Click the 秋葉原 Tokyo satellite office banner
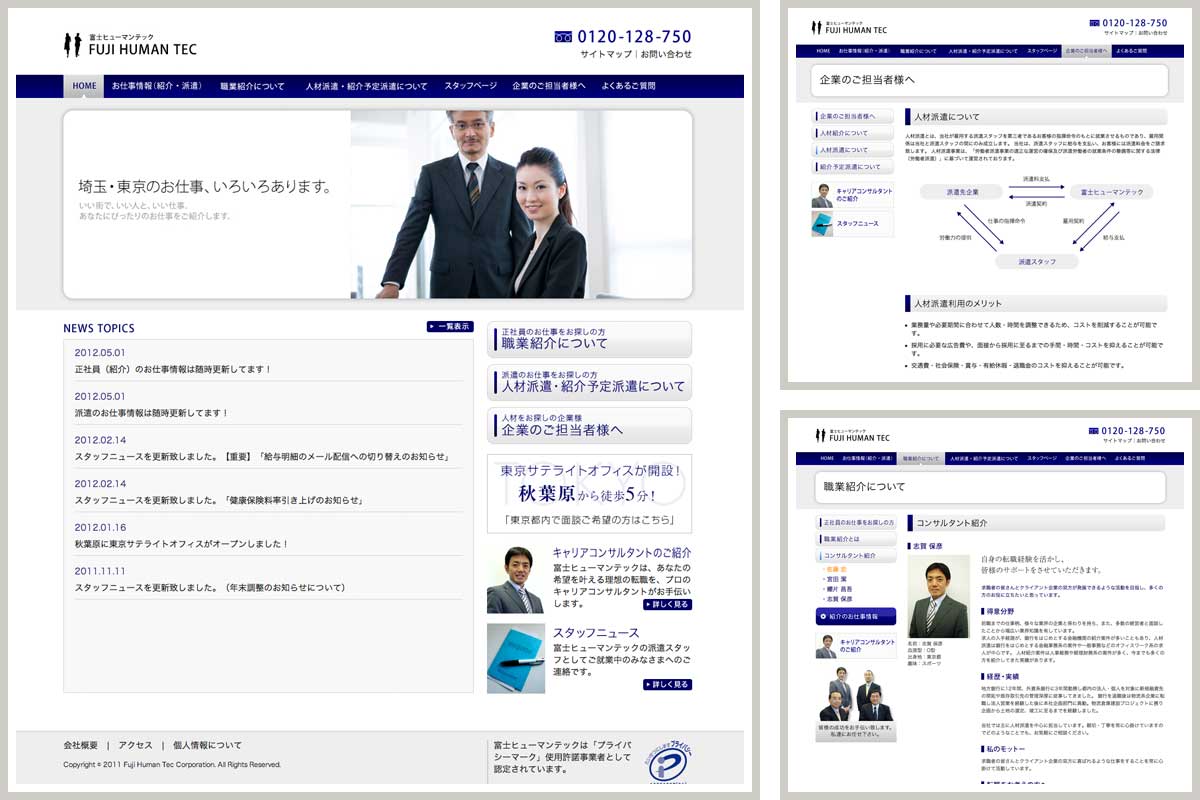The image size is (1200, 800). point(589,493)
